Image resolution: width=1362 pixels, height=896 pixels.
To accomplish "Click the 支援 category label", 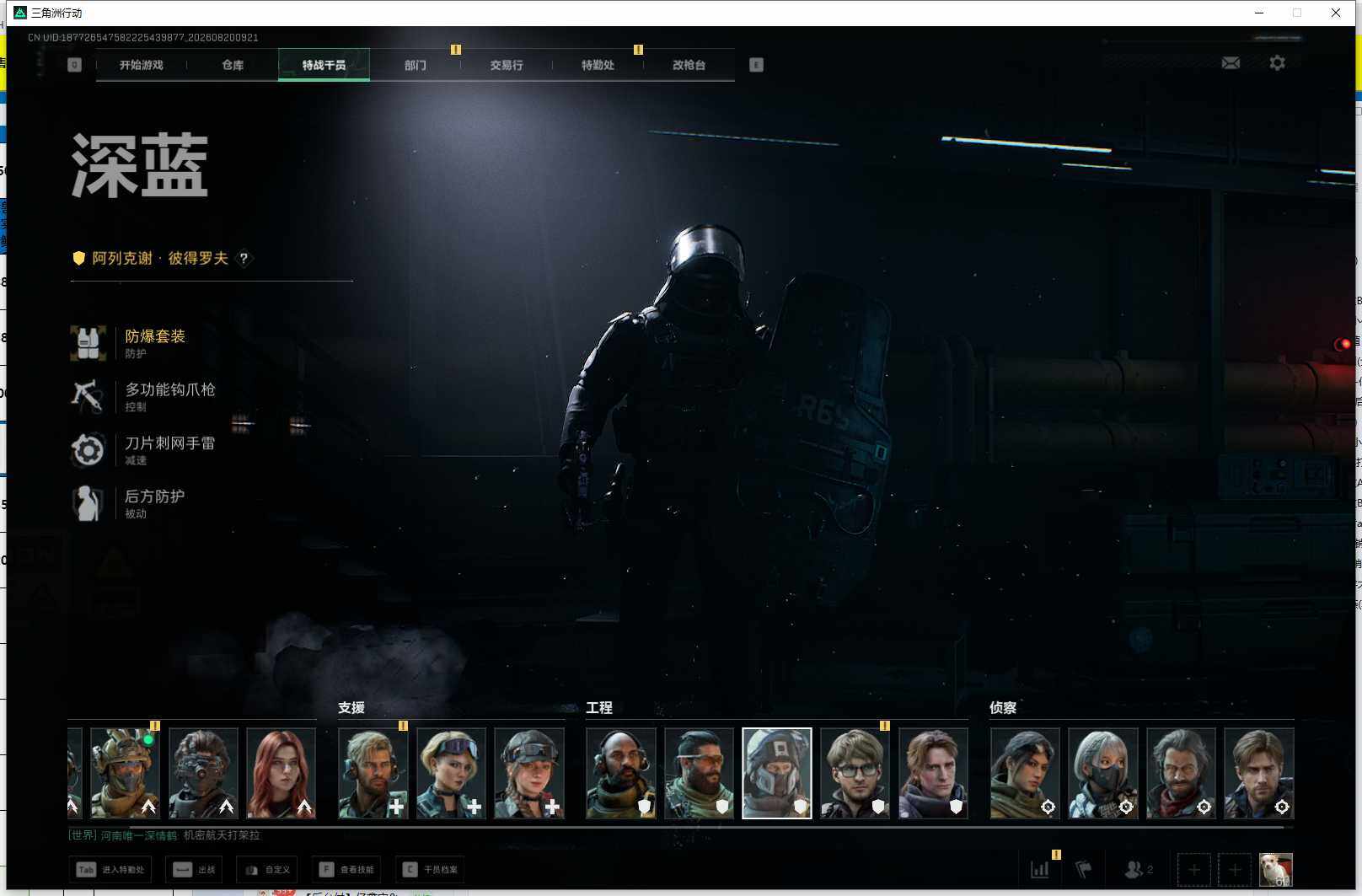I will tap(351, 708).
